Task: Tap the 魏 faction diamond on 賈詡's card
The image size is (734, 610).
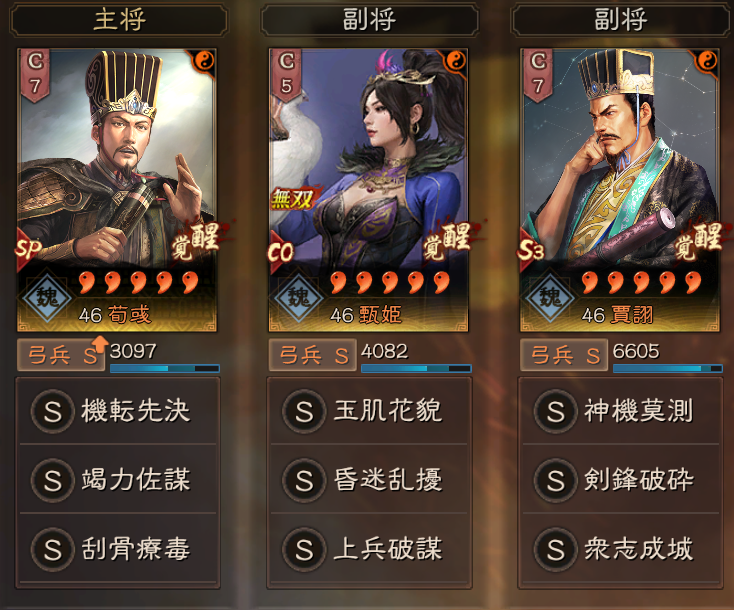Action: (x=550, y=297)
